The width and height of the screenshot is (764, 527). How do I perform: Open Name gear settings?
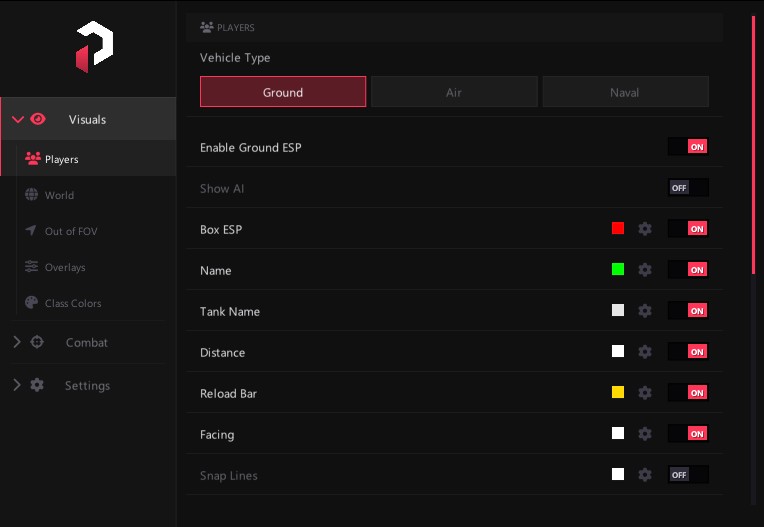[x=645, y=269]
